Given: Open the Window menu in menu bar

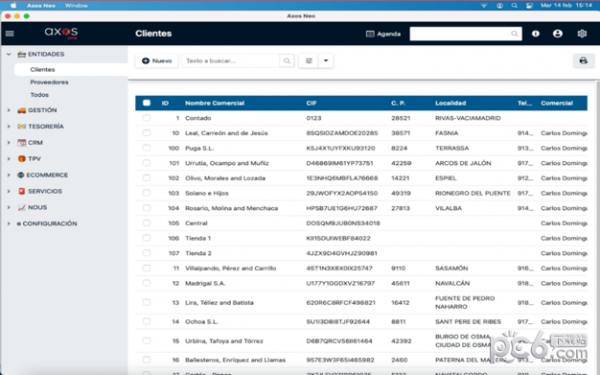Looking at the screenshot, I should (76, 6).
